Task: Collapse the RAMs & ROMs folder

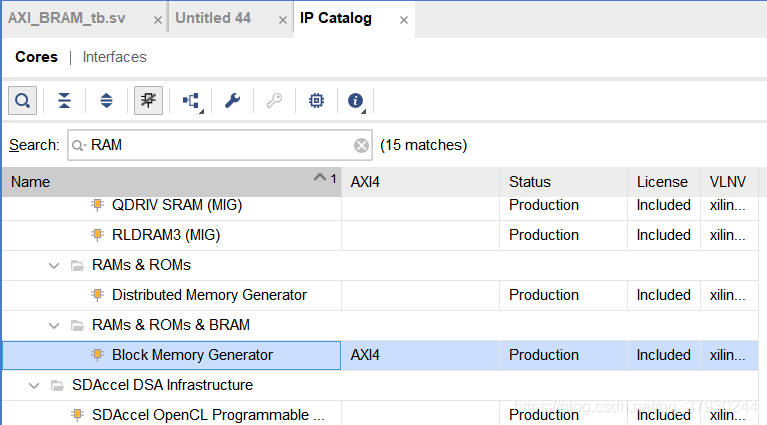Action: point(53,265)
